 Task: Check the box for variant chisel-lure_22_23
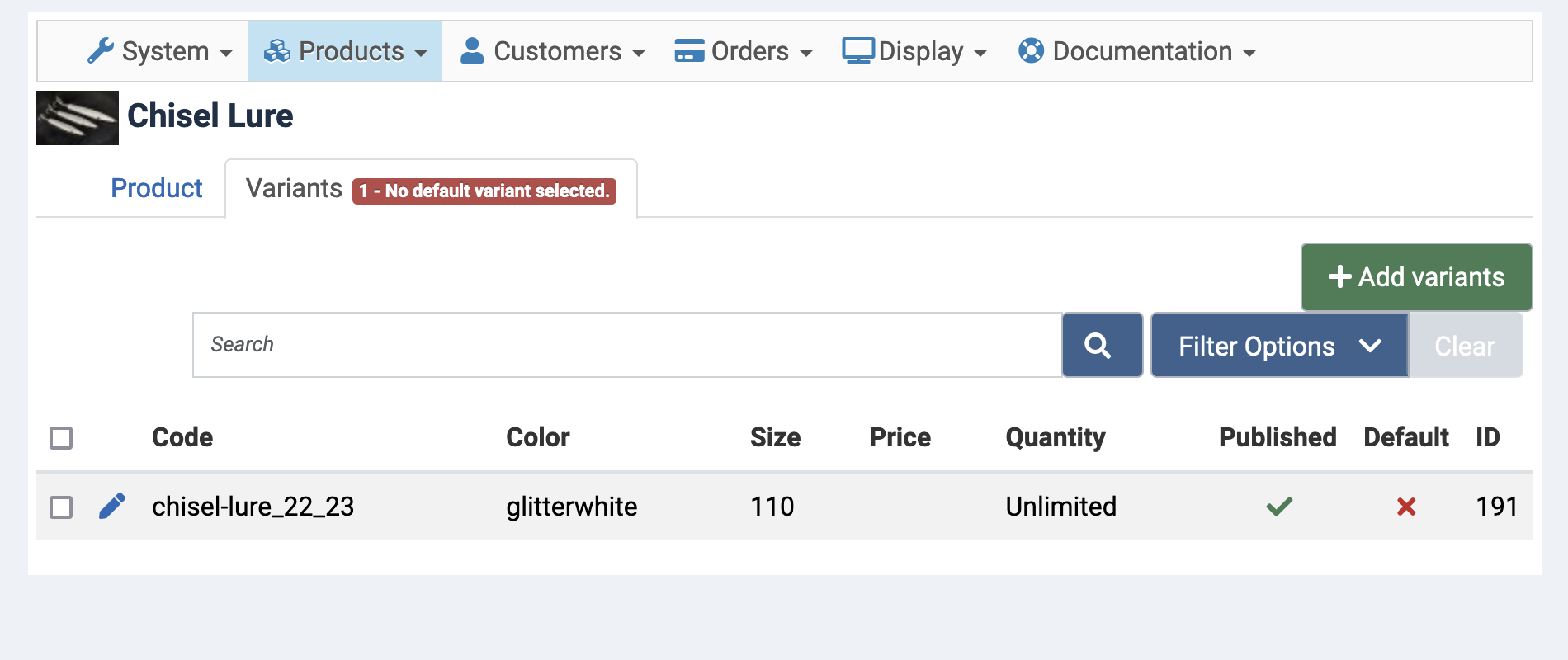pos(61,507)
